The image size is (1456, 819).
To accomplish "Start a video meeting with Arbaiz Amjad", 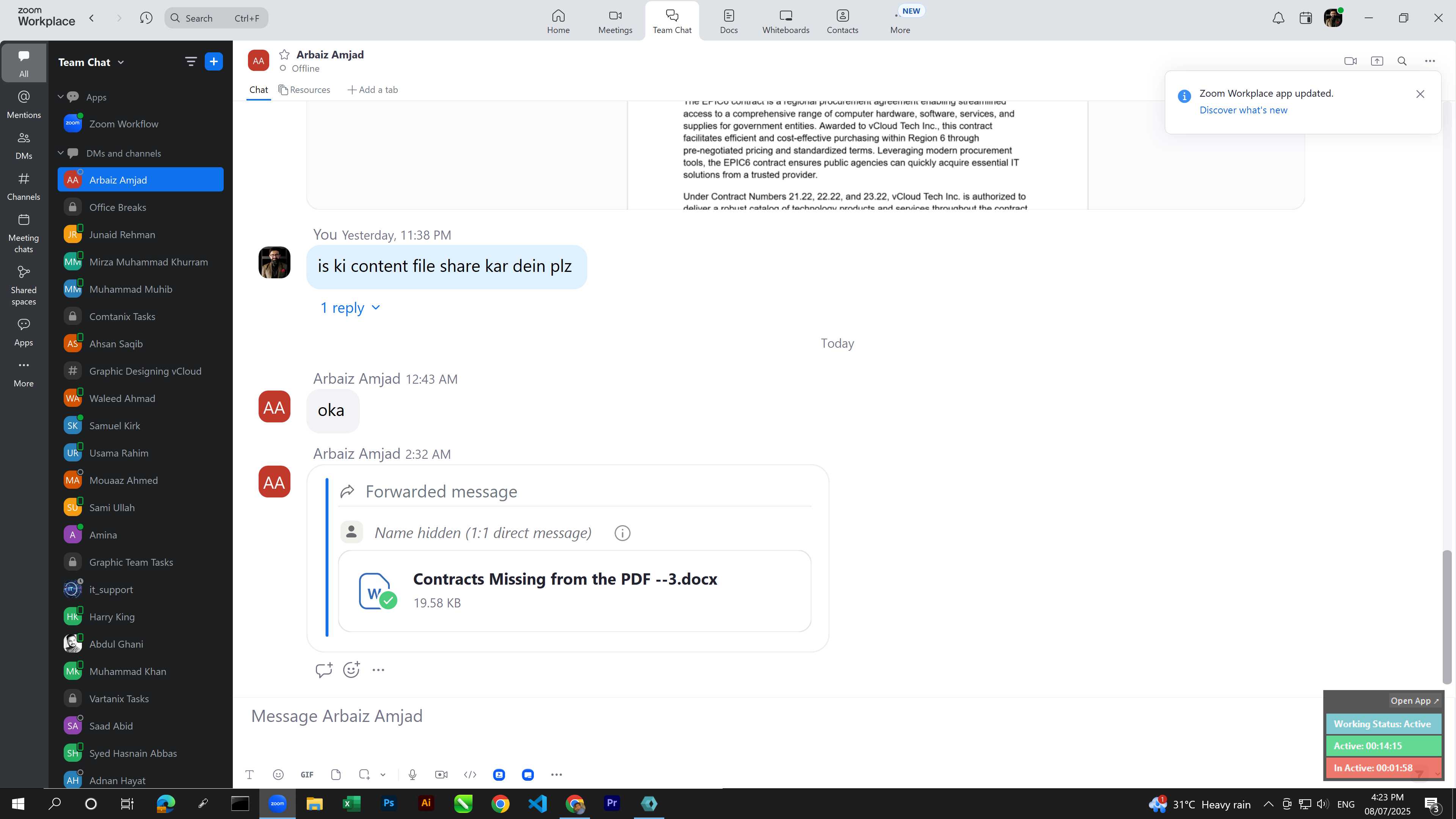I will click(1350, 61).
